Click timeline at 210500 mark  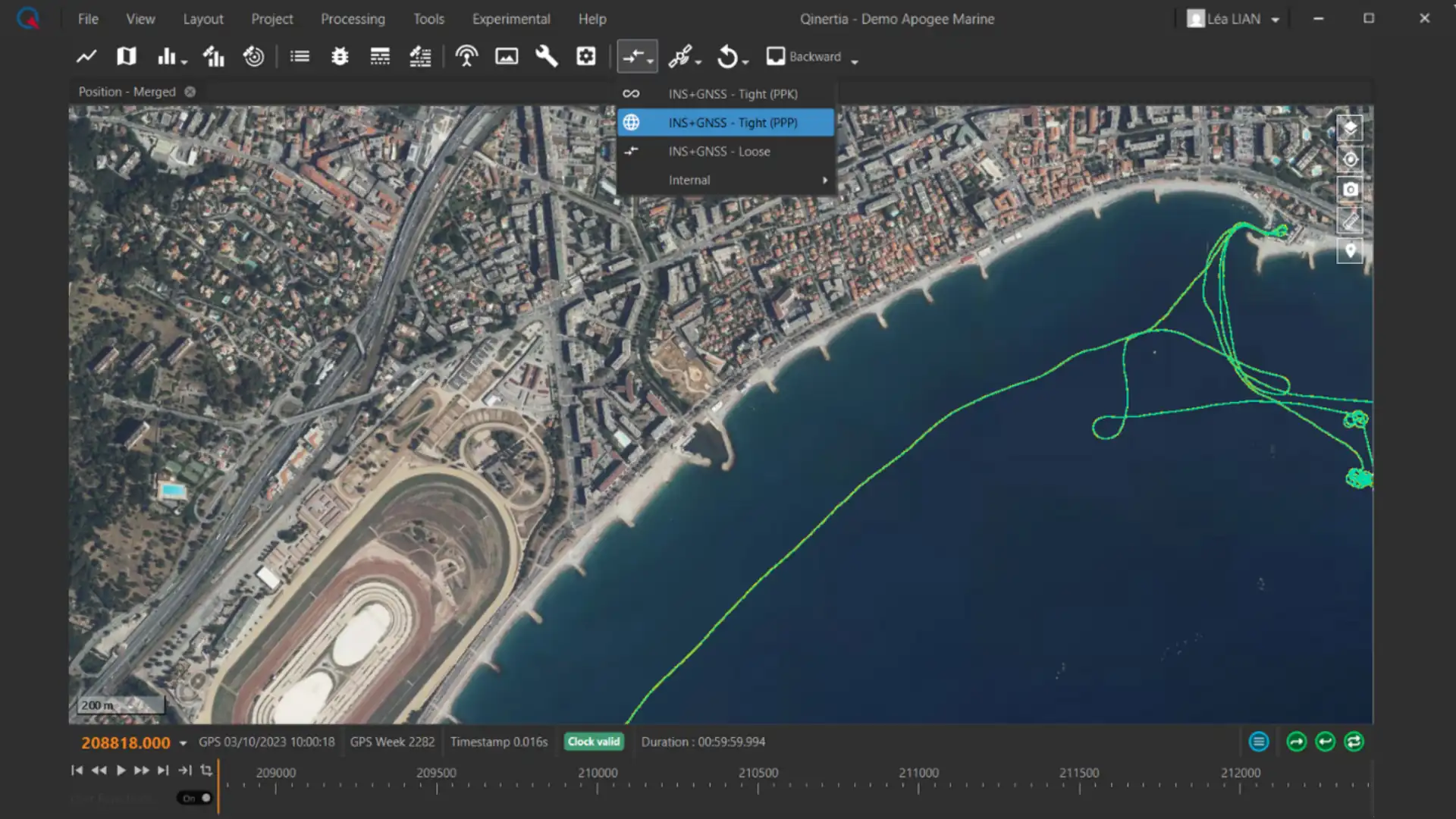758,787
